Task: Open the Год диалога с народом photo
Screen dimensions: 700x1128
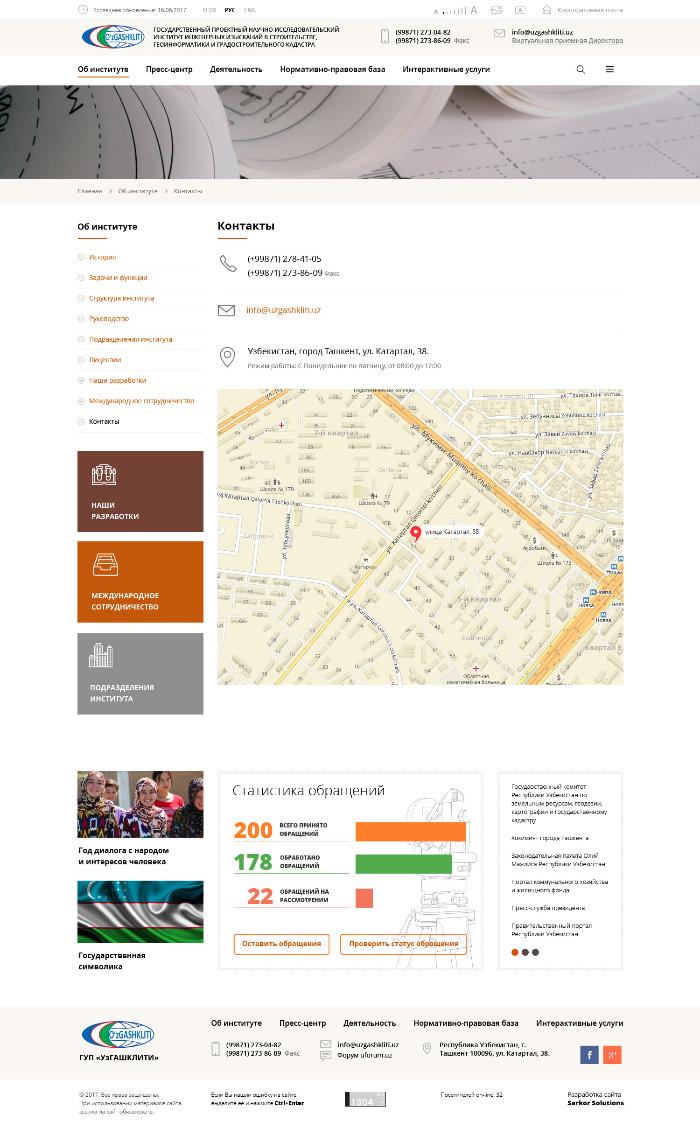Action: point(140,804)
